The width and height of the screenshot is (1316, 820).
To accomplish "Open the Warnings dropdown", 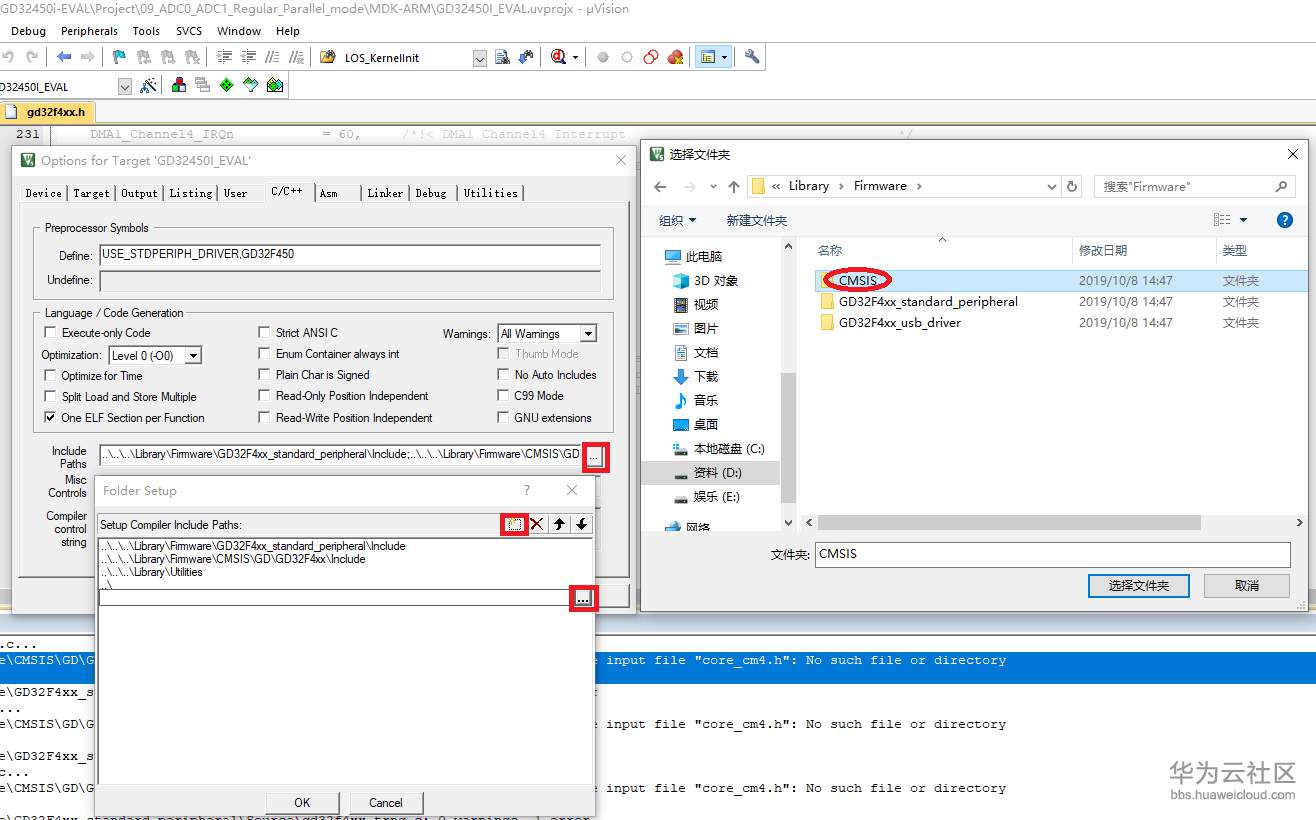I will 588,334.
